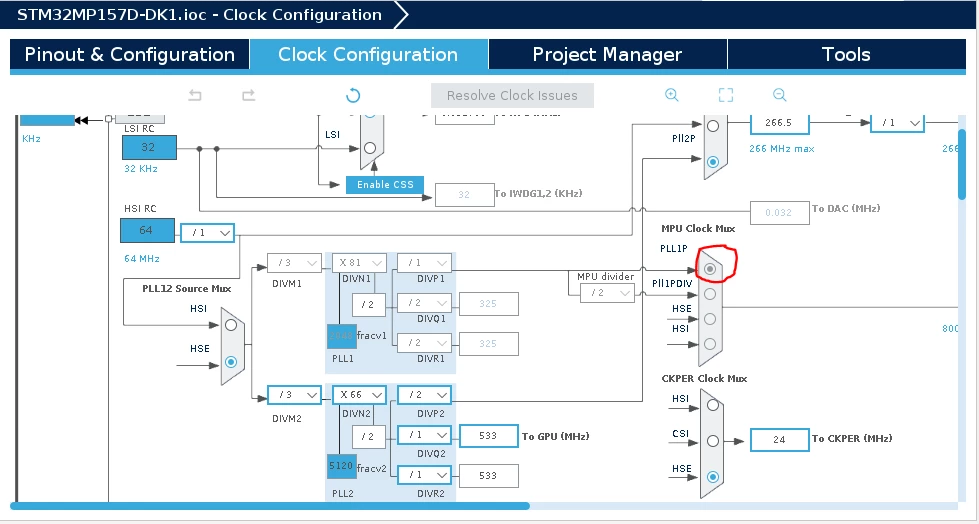Click the redo arrow icon
The image size is (979, 524).
pyautogui.click(x=248, y=96)
